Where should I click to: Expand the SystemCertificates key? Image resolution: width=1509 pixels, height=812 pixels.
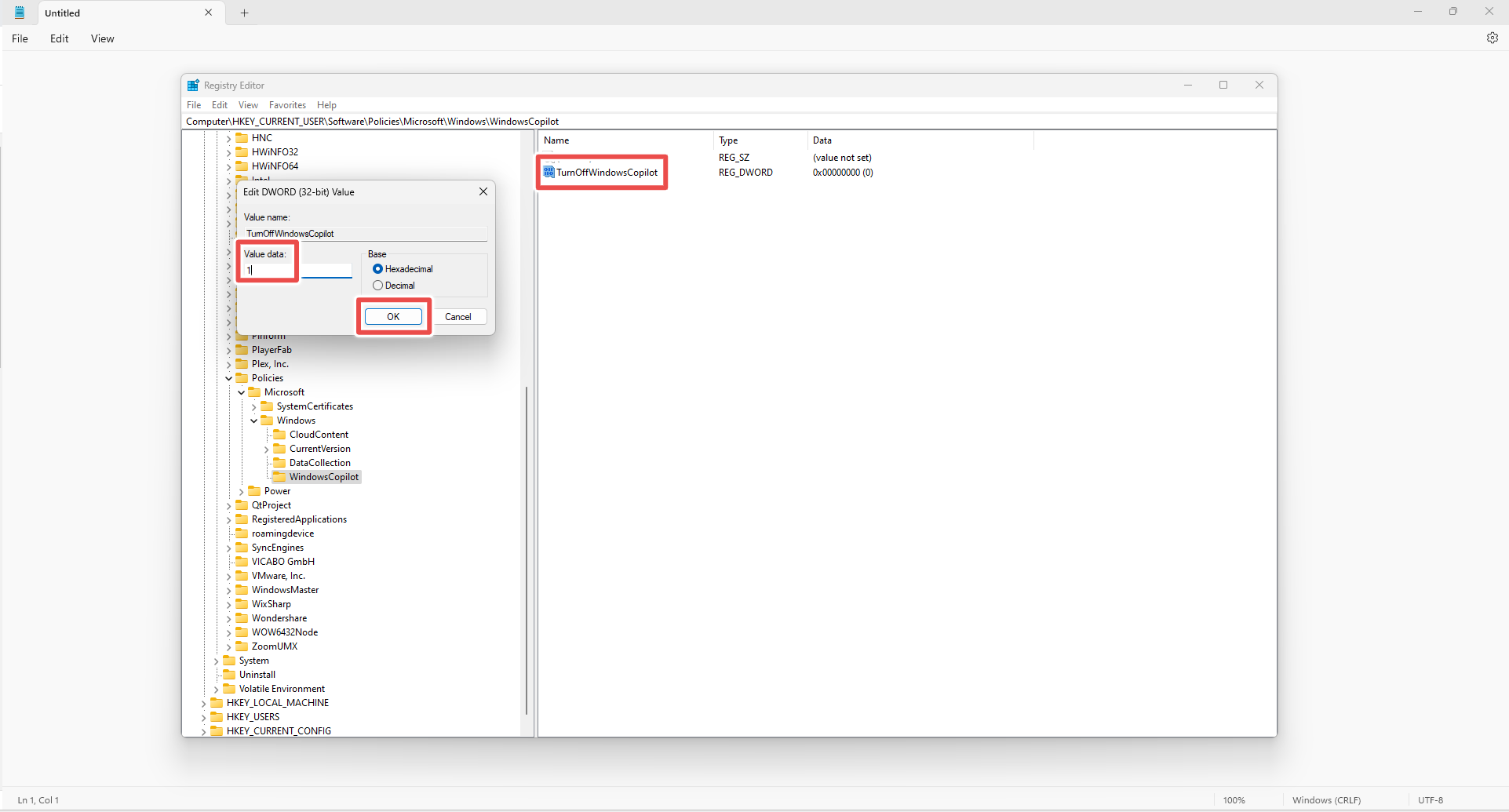tap(254, 406)
